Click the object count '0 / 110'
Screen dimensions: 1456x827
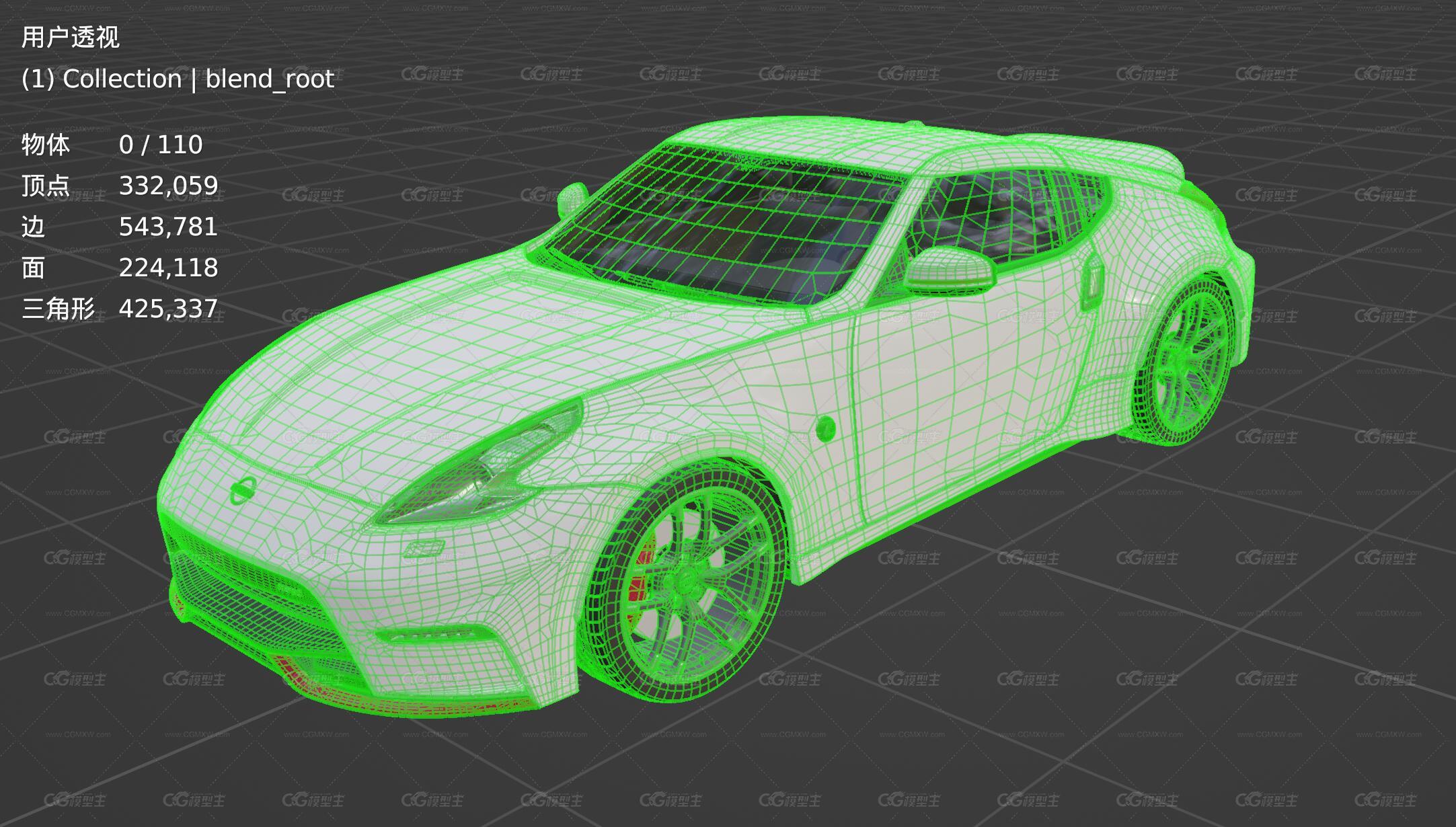(161, 145)
